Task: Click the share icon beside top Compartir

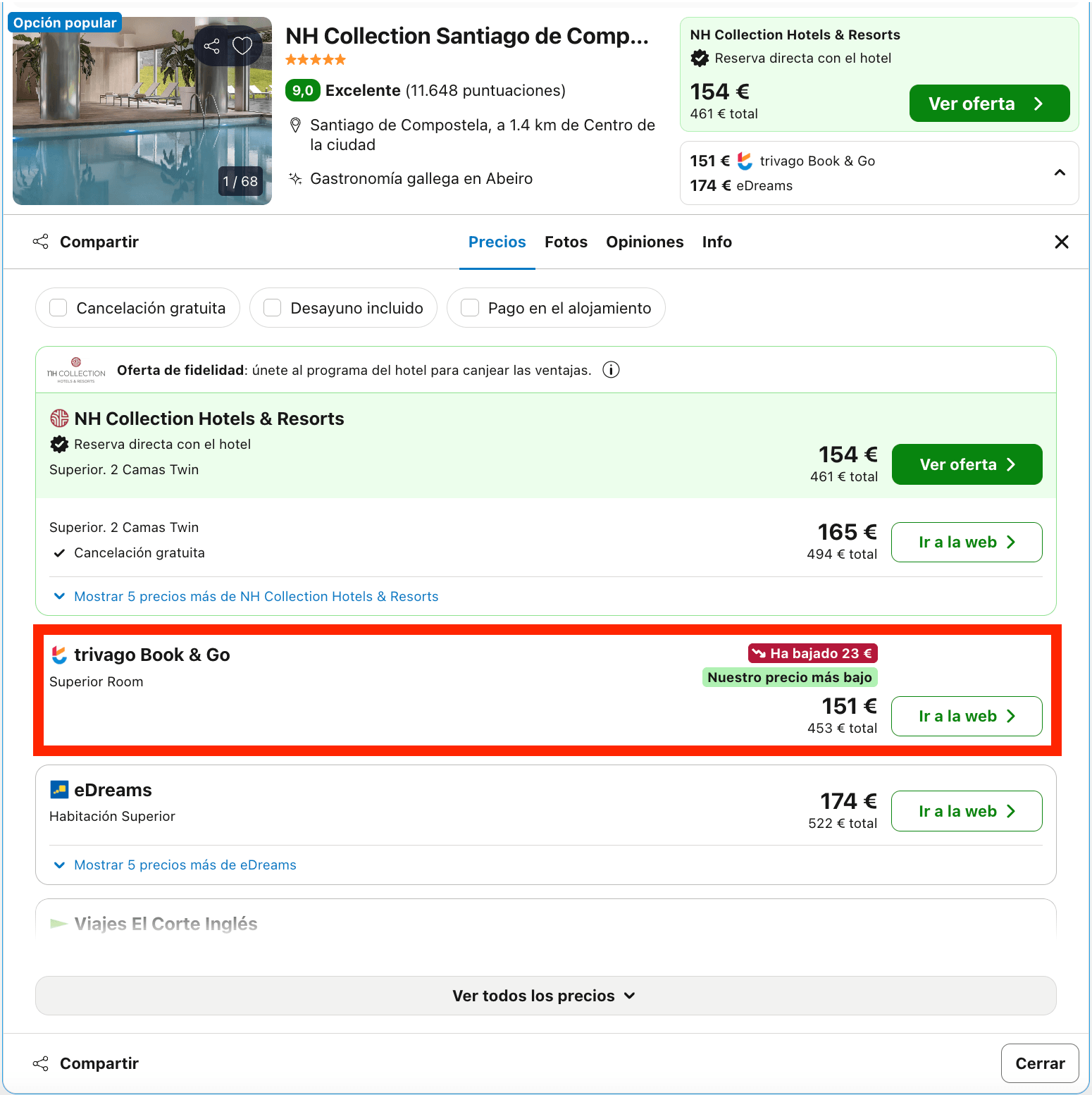Action: coord(41,242)
